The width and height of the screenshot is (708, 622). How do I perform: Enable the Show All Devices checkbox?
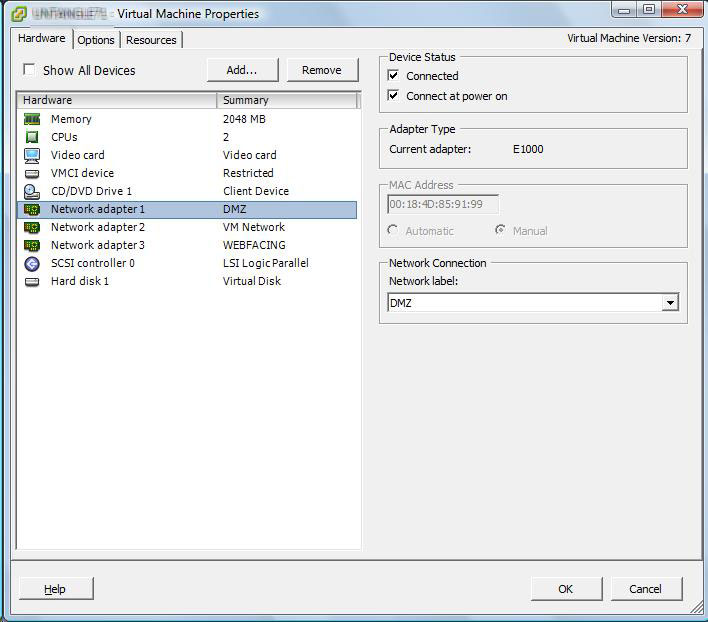click(x=29, y=70)
